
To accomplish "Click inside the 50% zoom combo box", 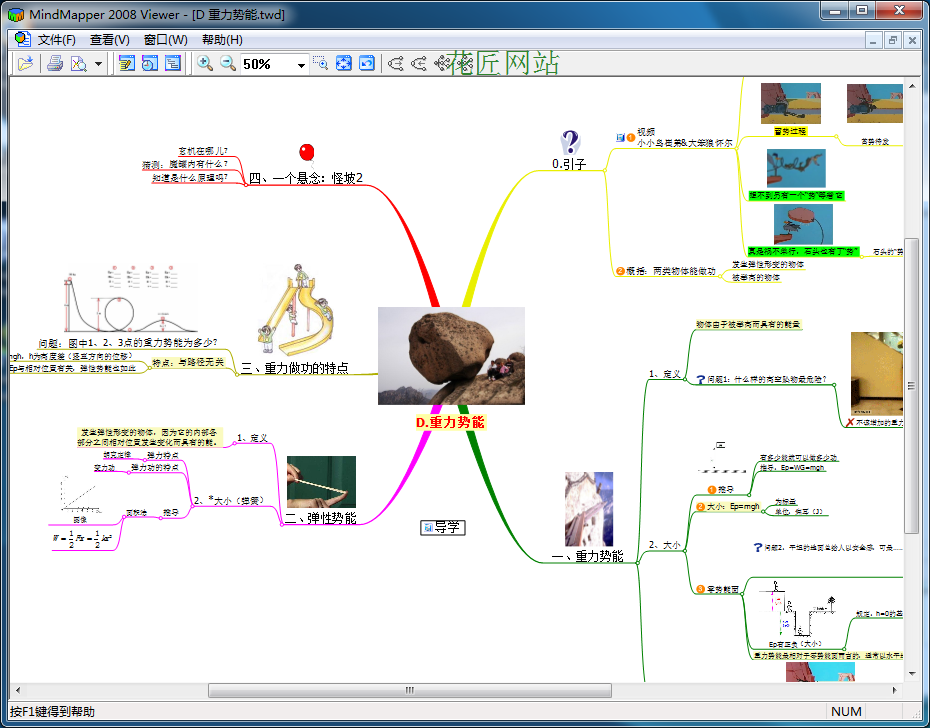I will tap(265, 64).
